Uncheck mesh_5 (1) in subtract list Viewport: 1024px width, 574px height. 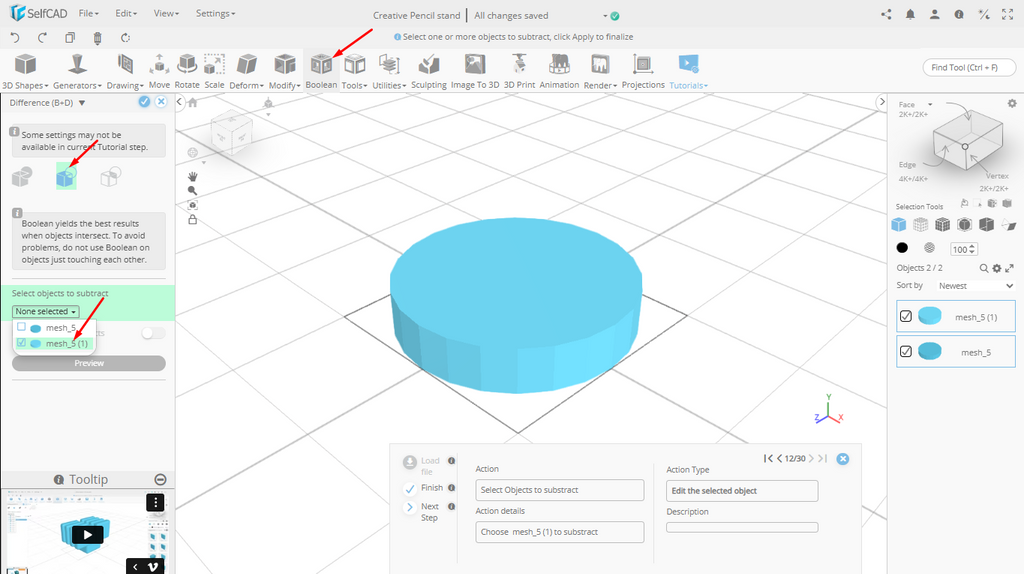click(22, 343)
